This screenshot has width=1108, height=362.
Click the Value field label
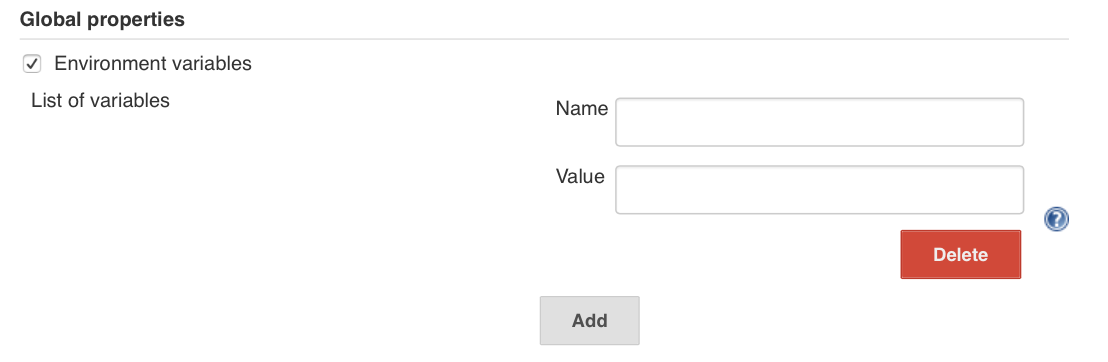click(x=580, y=175)
